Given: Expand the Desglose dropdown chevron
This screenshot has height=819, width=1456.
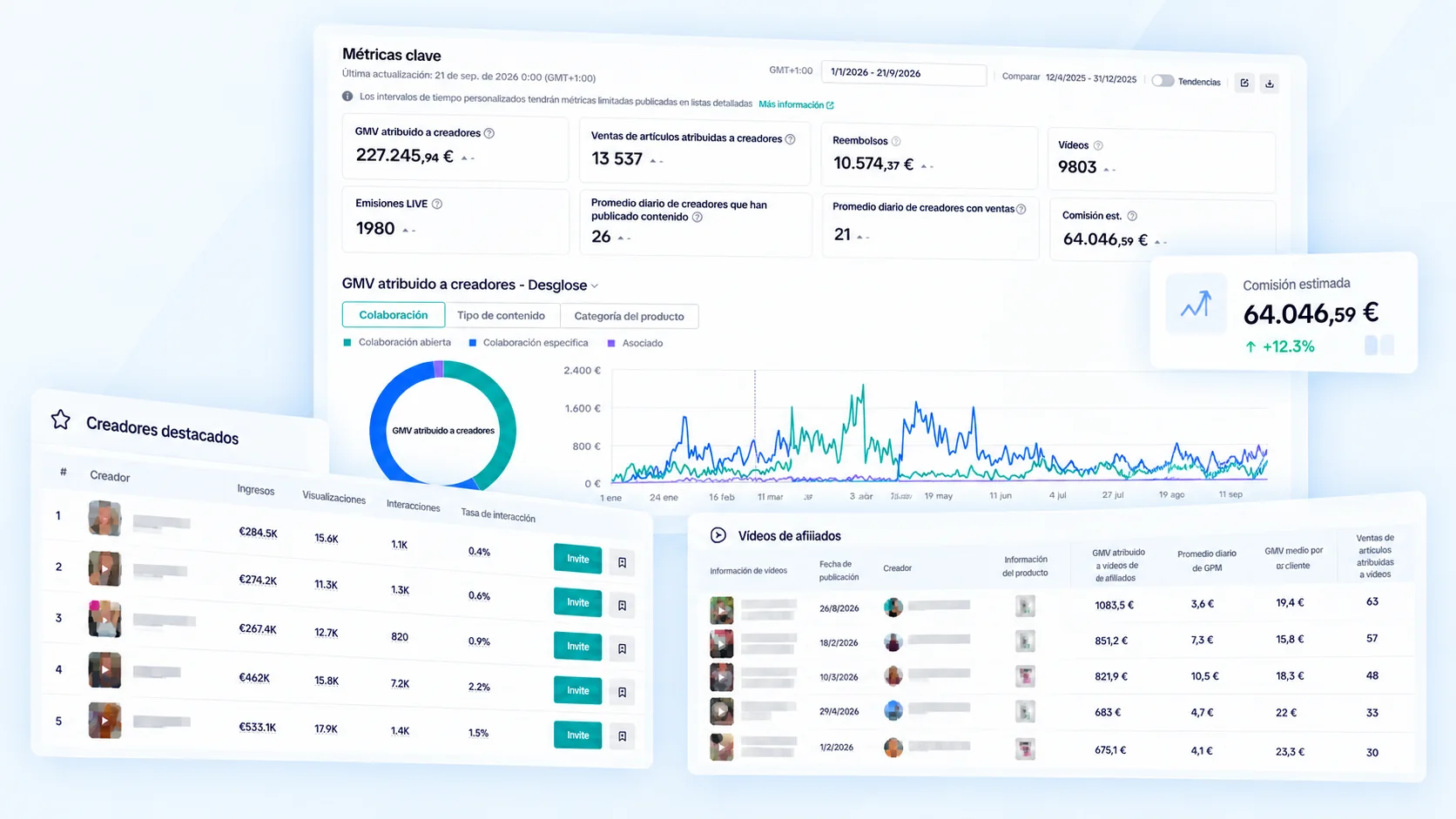Looking at the screenshot, I should [x=595, y=285].
